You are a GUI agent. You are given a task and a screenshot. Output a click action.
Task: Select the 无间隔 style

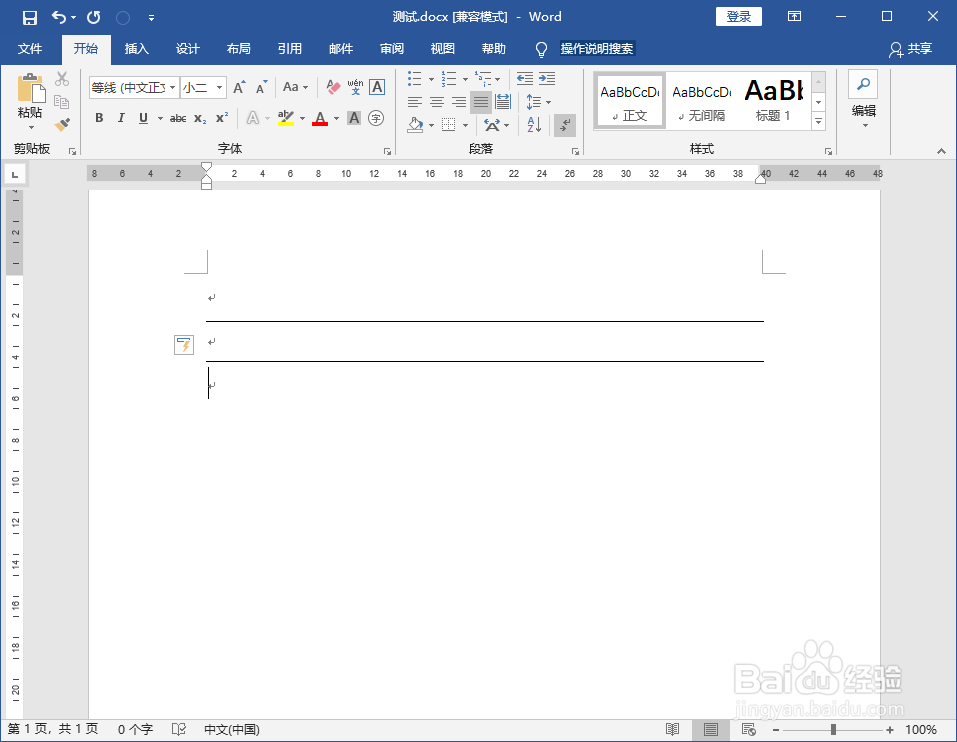702,101
